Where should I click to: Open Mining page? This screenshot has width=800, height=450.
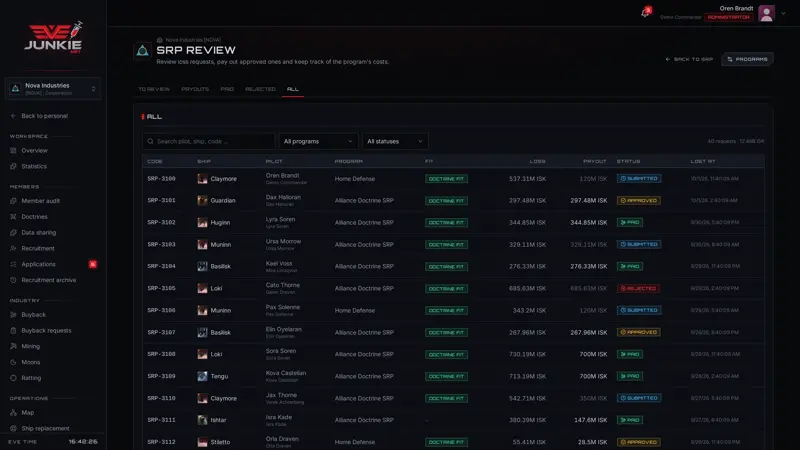tap(30, 346)
